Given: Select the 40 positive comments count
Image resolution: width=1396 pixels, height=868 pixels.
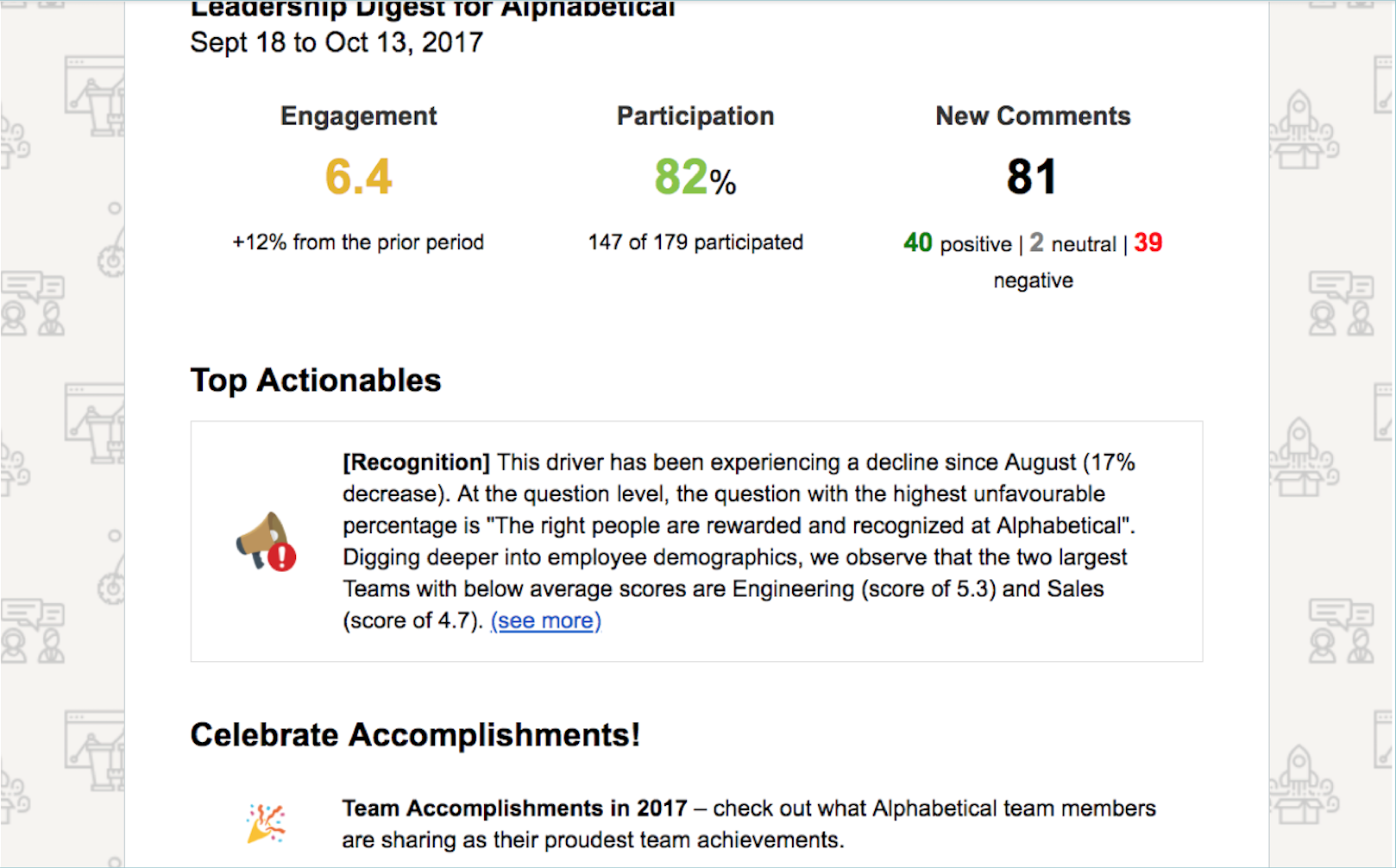Looking at the screenshot, I should point(918,242).
